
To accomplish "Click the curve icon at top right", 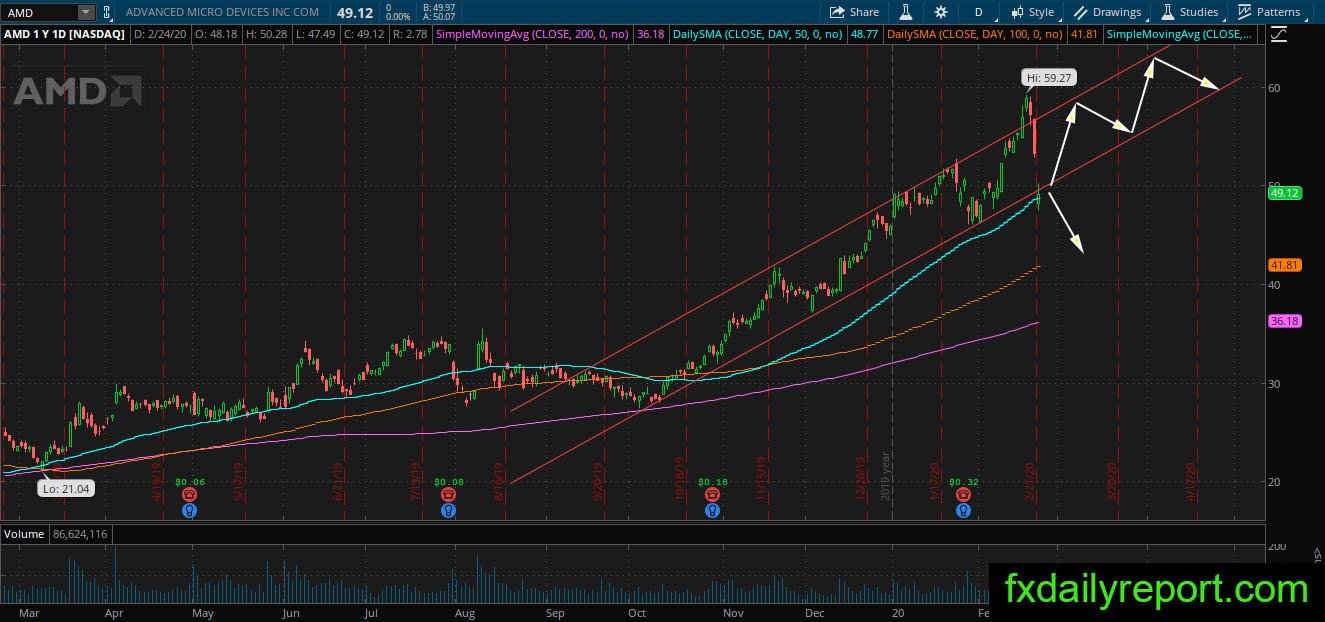I will click(x=1280, y=34).
